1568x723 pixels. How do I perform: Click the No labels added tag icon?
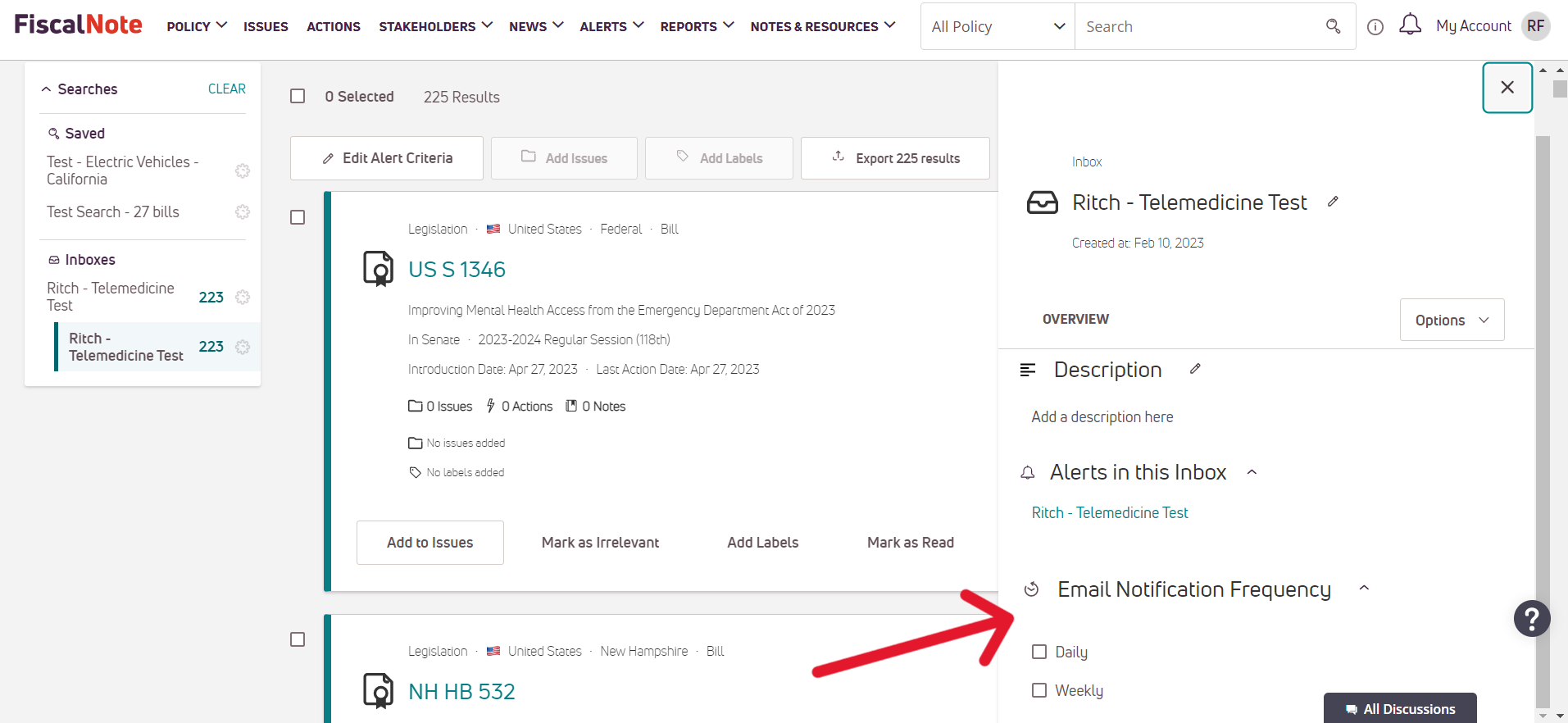coord(416,472)
